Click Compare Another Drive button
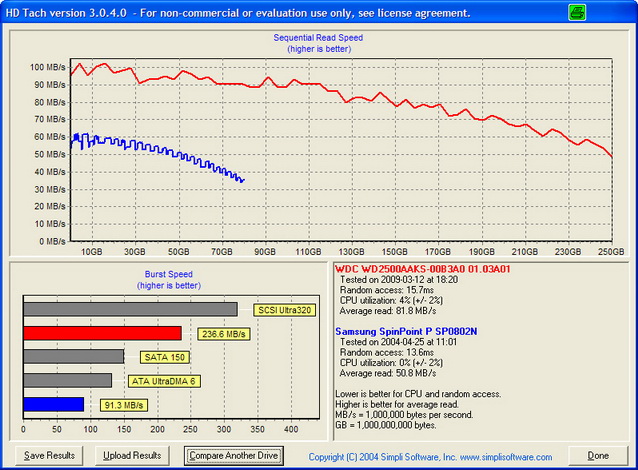The height and width of the screenshot is (470, 638). coord(232,455)
